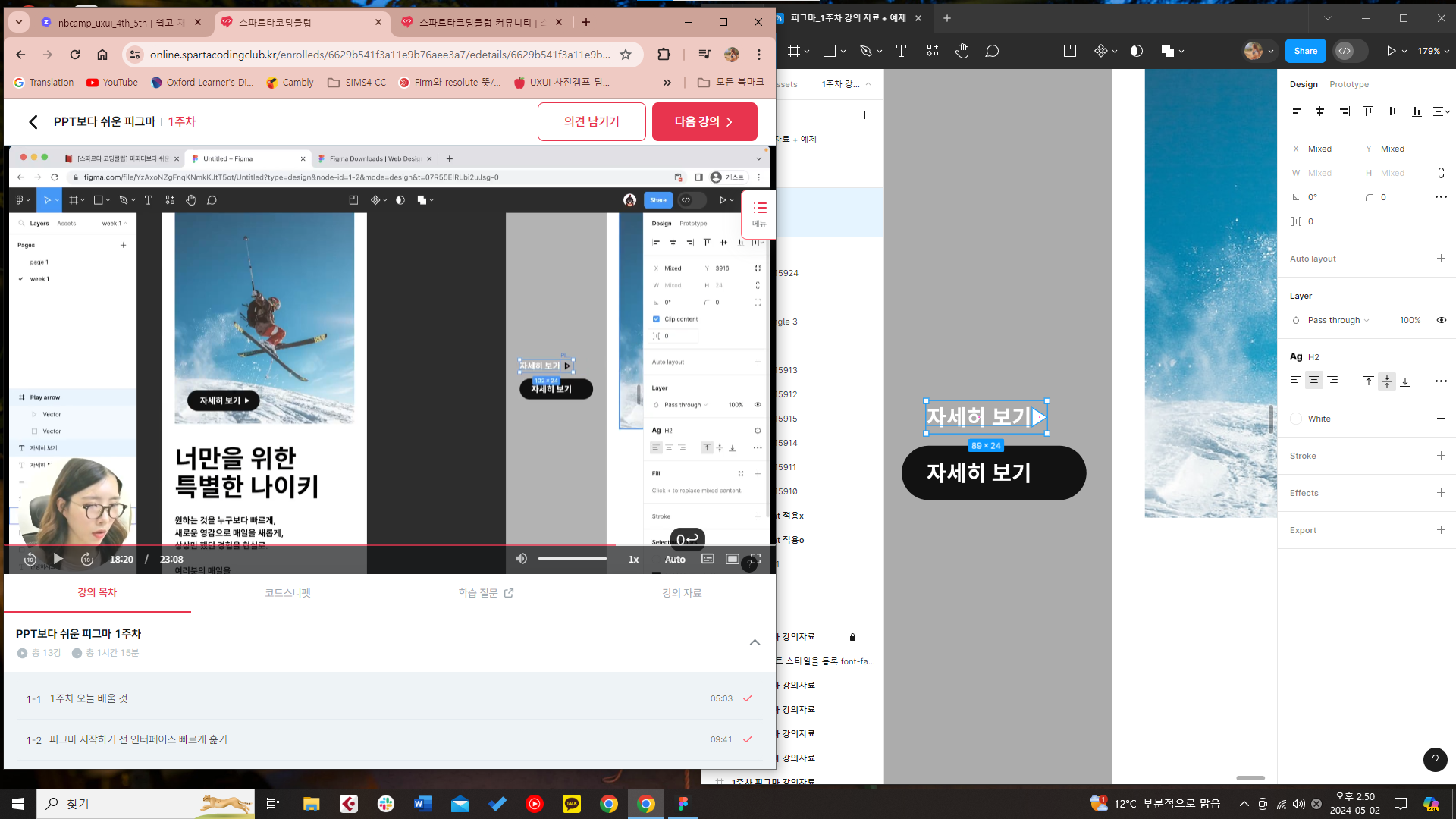
Task: Click the video volume slider
Action: [573, 560]
